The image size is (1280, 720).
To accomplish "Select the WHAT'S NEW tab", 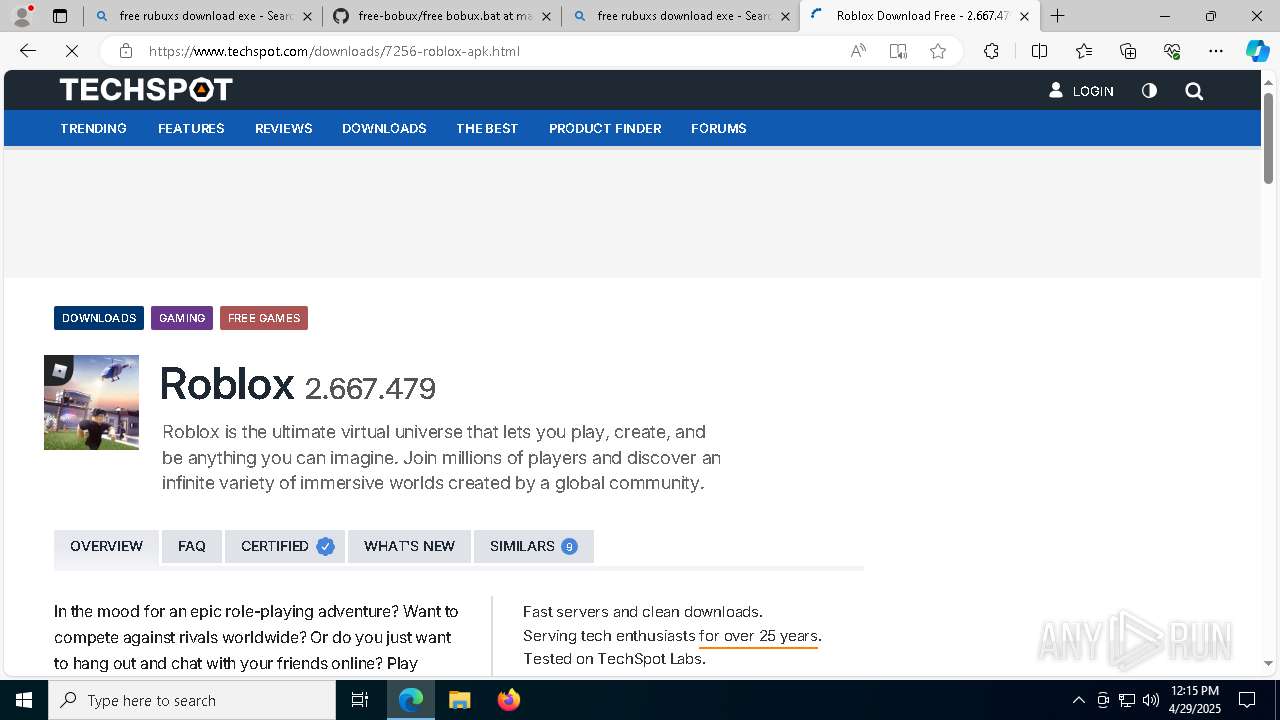I will [409, 546].
